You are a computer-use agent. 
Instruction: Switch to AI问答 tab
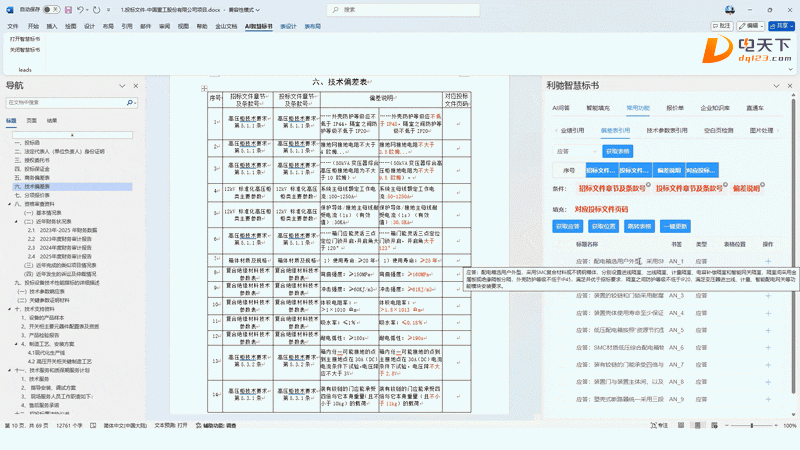(x=561, y=108)
